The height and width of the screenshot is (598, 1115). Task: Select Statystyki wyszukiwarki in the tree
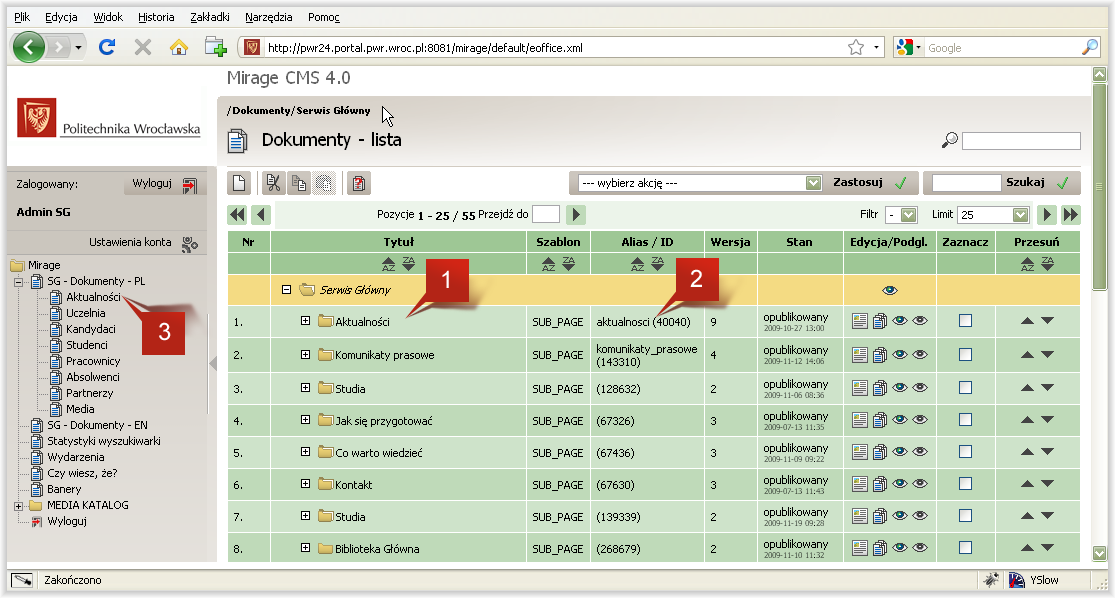click(104, 441)
